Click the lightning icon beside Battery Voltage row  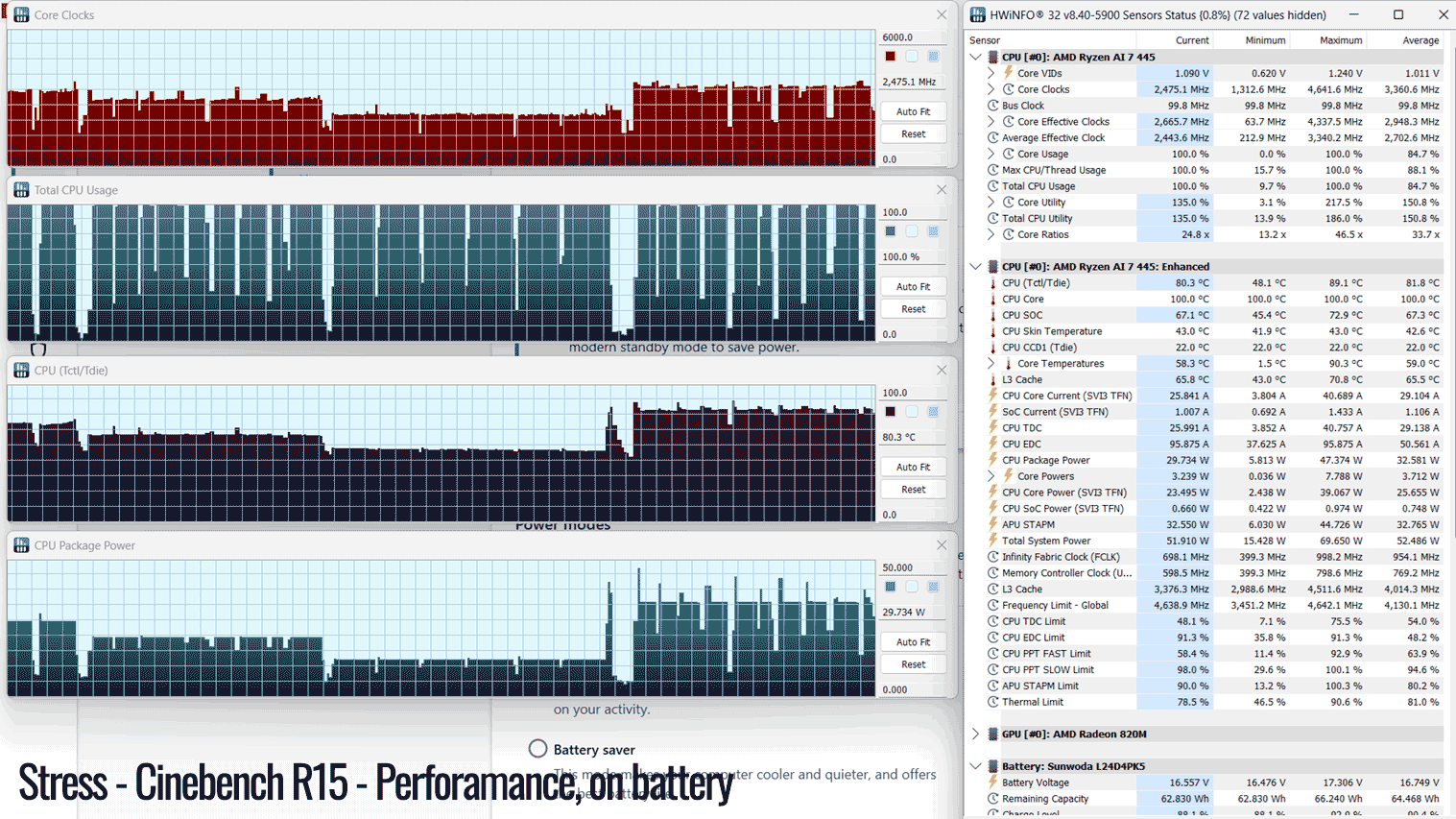pyautogui.click(x=993, y=783)
